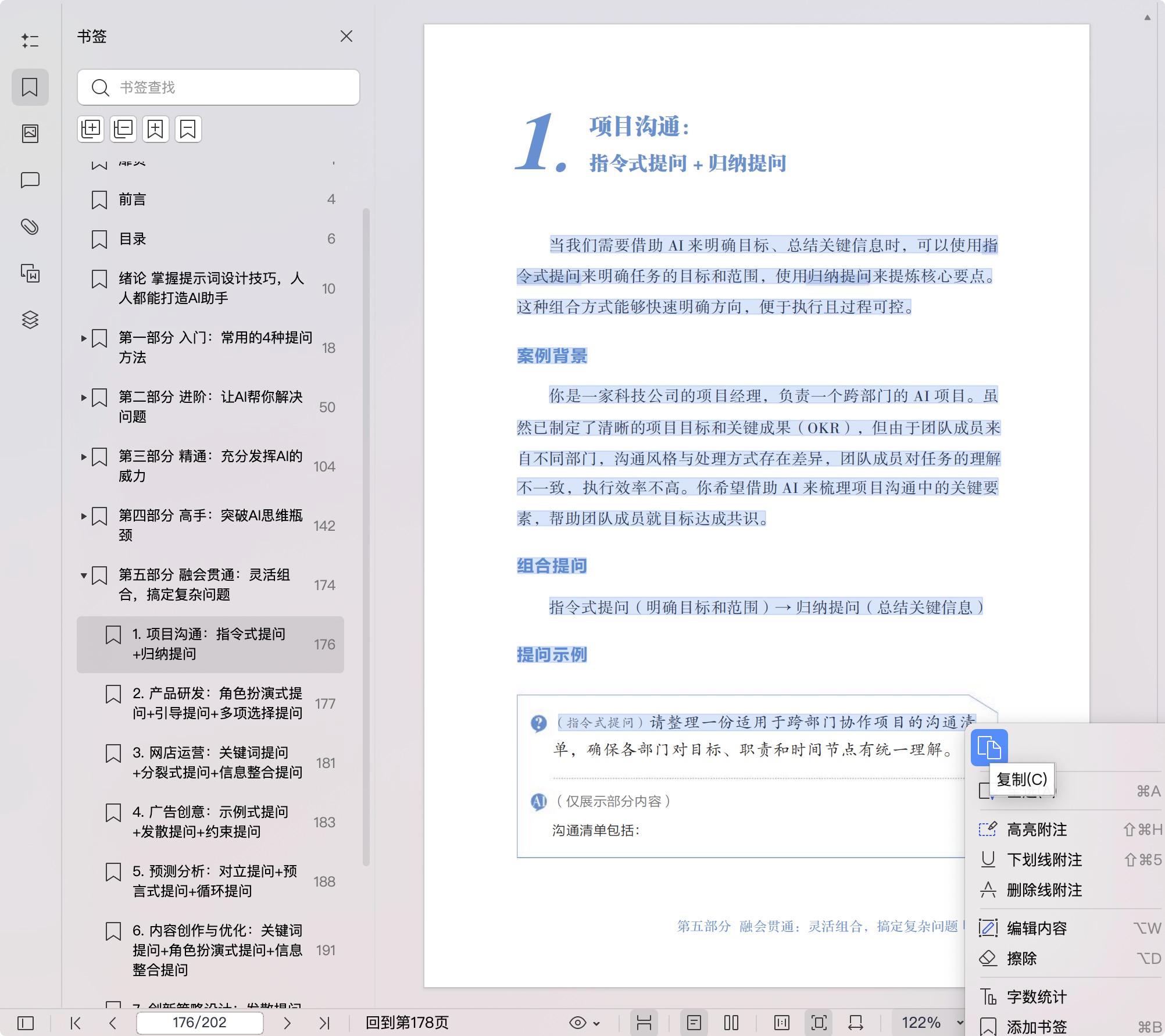Expand the 第一部分 入门 bookmark
Image resolution: width=1165 pixels, height=1036 pixels.
(x=84, y=338)
